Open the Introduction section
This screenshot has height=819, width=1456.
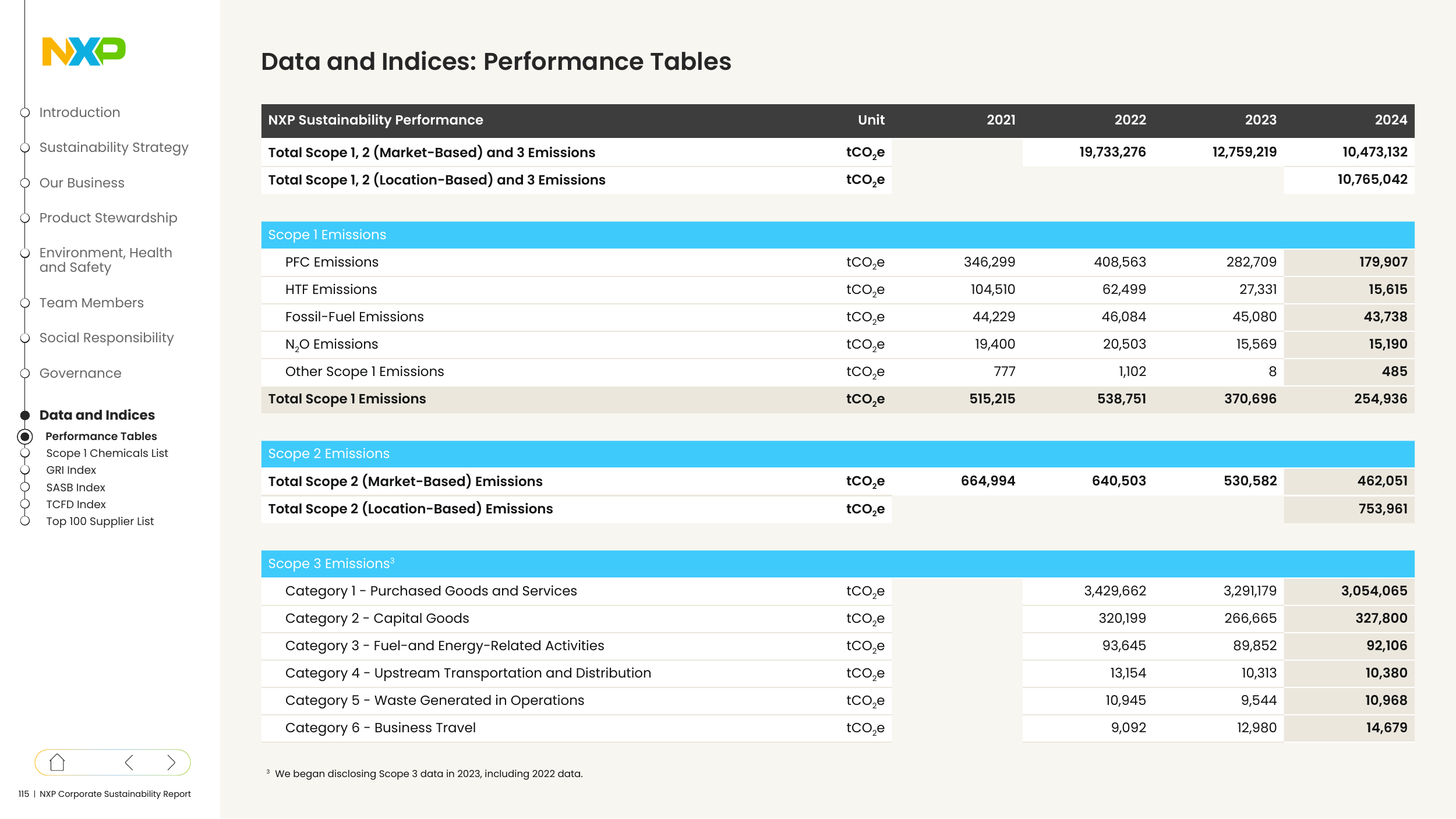pos(80,112)
